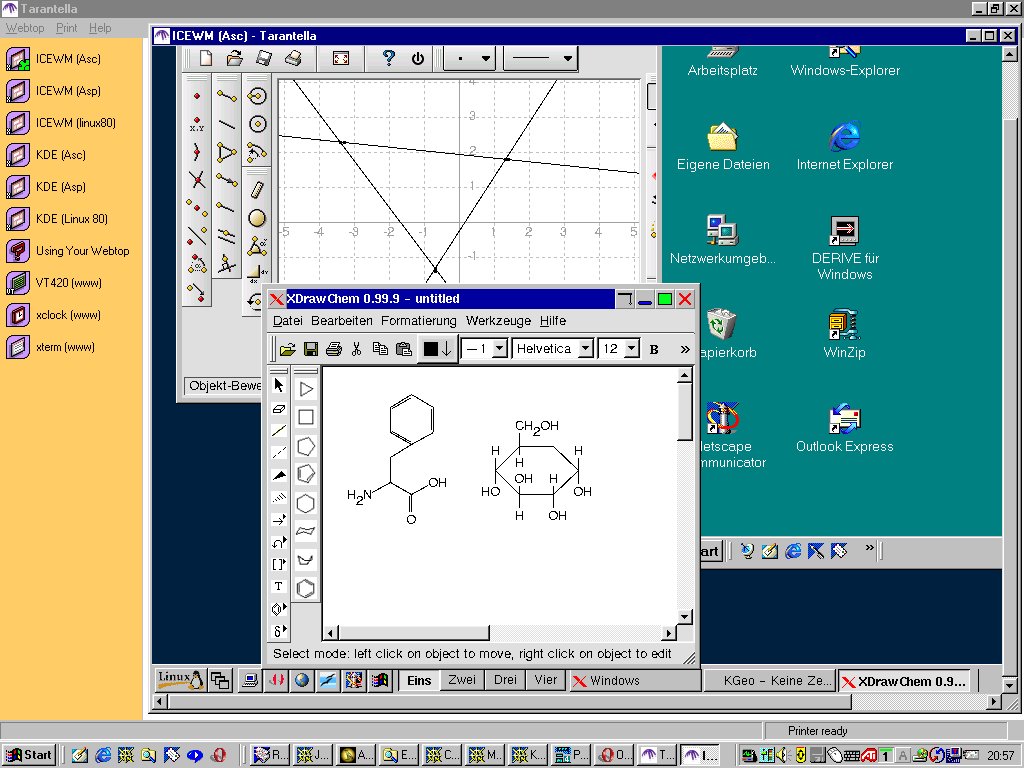Select the cyclopentadiene ring tool
This screenshot has height=768, width=1024.
pyautogui.click(x=306, y=474)
